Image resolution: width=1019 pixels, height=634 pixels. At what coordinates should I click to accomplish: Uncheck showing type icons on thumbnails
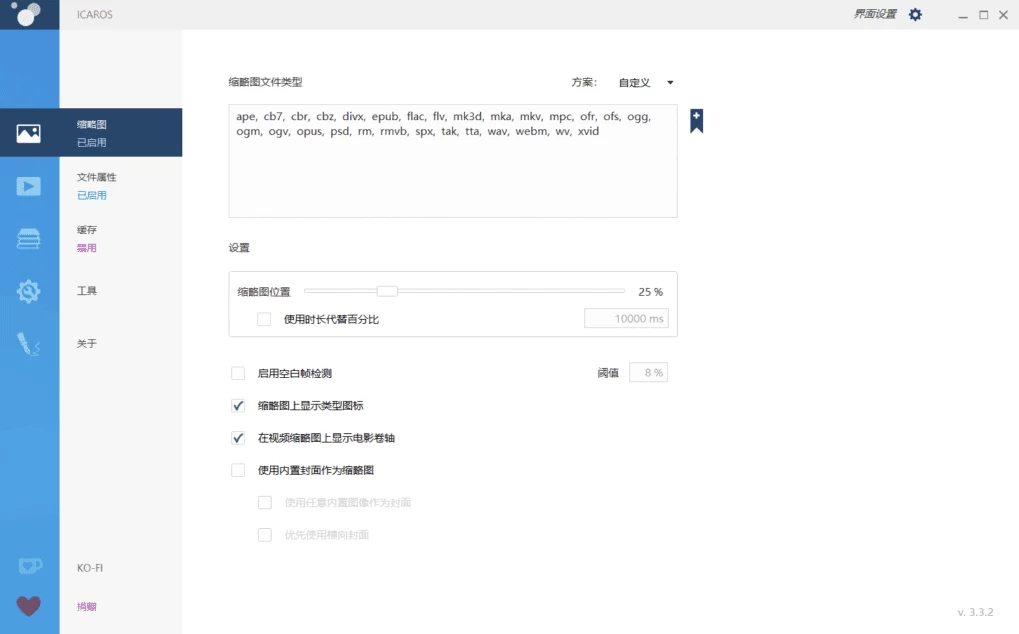[x=237, y=405]
